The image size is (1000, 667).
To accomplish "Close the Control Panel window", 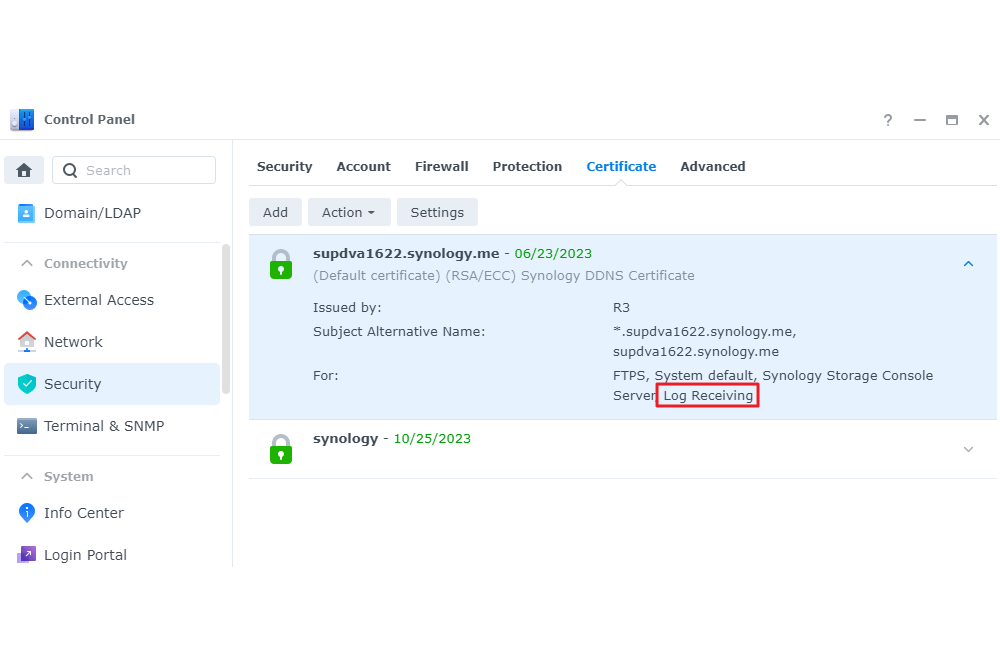I will point(984,120).
